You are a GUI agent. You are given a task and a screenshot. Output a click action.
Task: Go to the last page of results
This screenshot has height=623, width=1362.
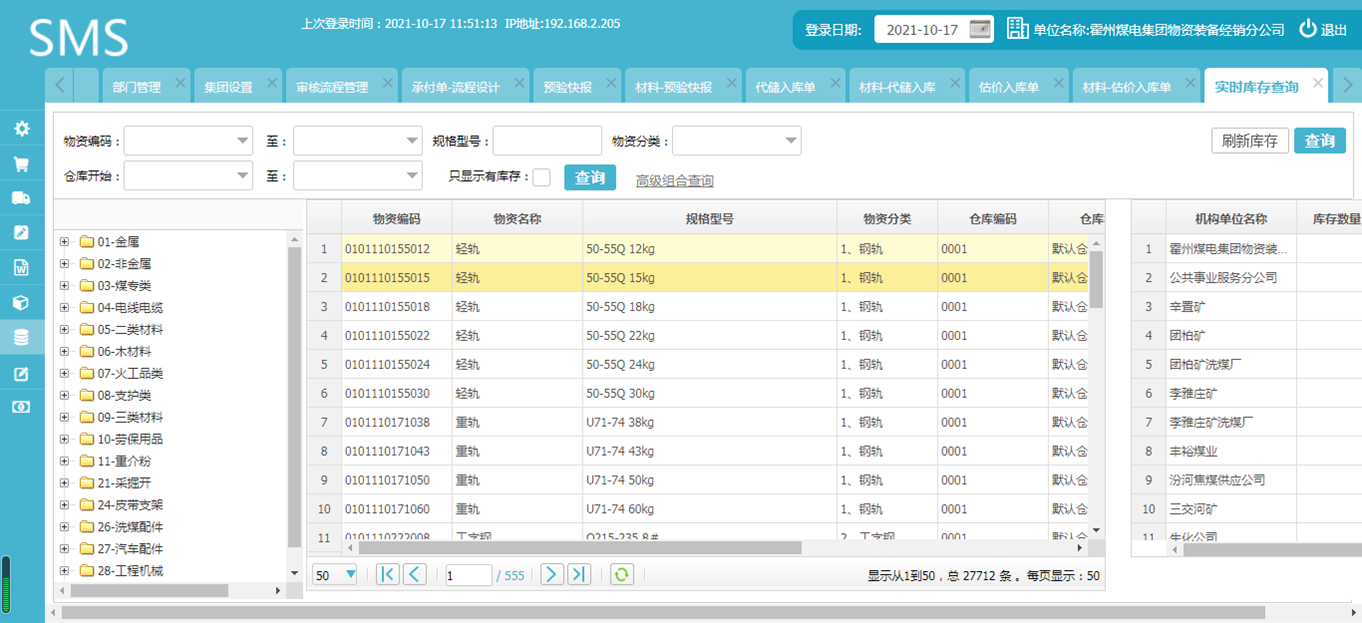(579, 574)
